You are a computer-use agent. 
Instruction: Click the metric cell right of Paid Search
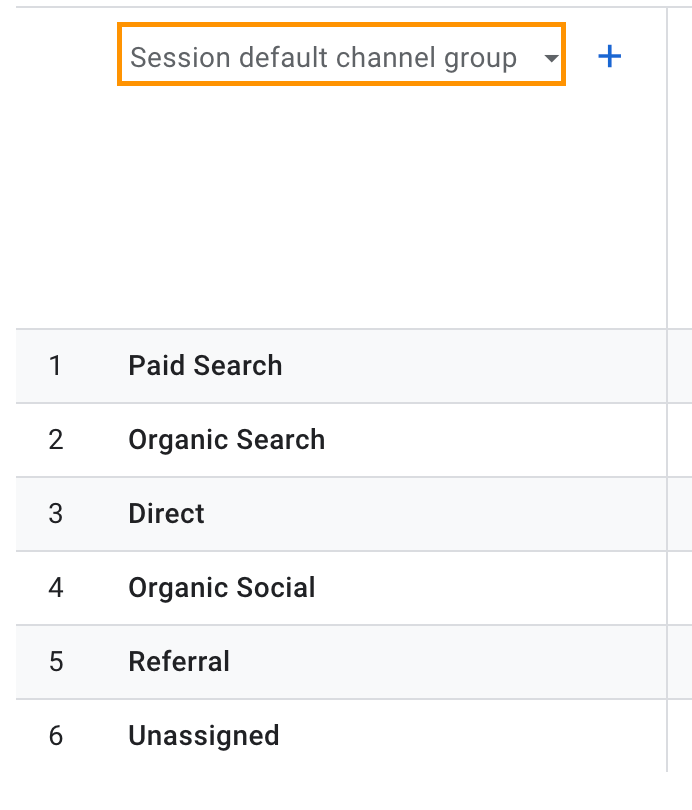680,366
